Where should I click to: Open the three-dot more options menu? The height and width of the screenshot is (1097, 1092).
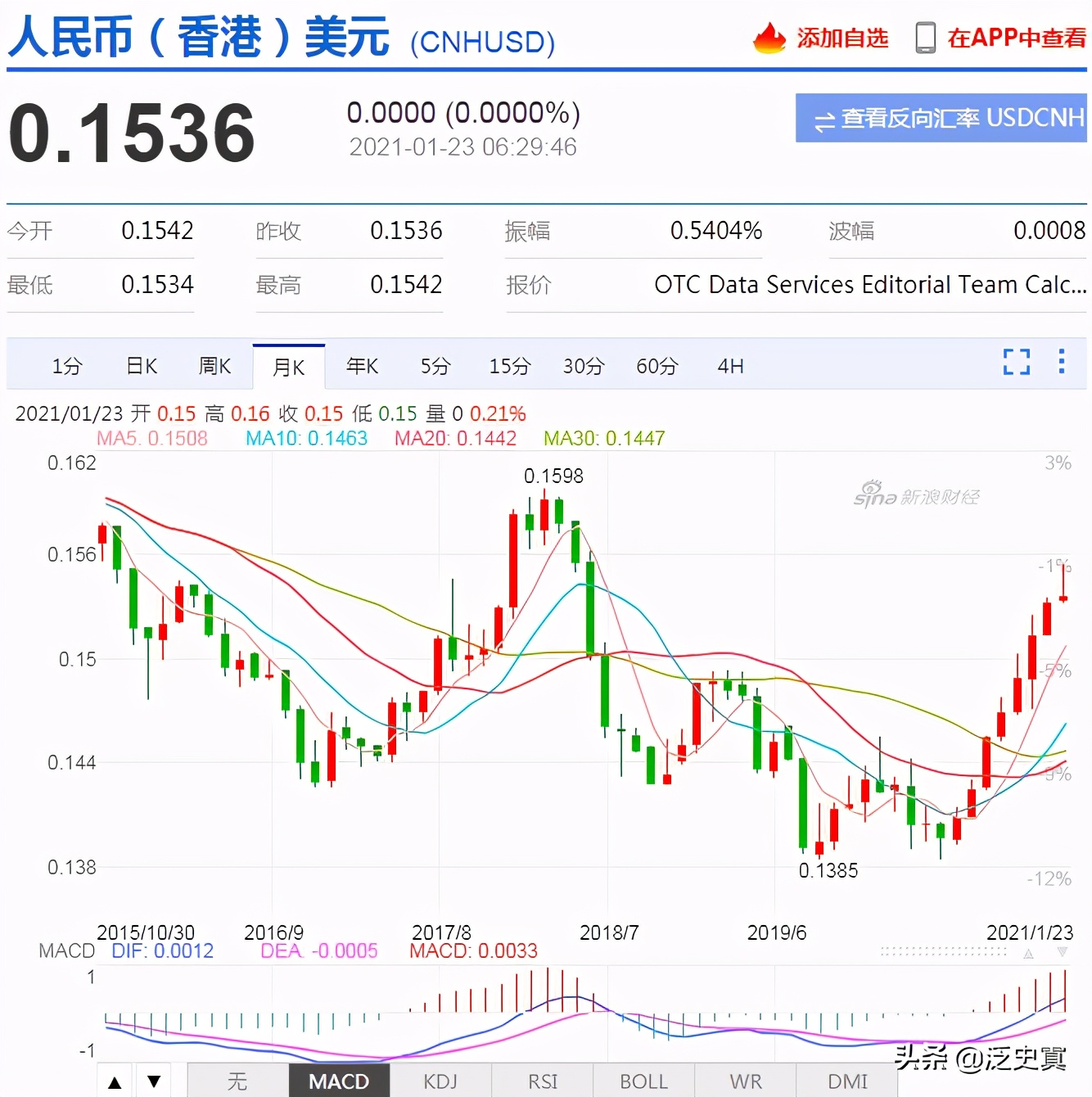tap(1062, 361)
